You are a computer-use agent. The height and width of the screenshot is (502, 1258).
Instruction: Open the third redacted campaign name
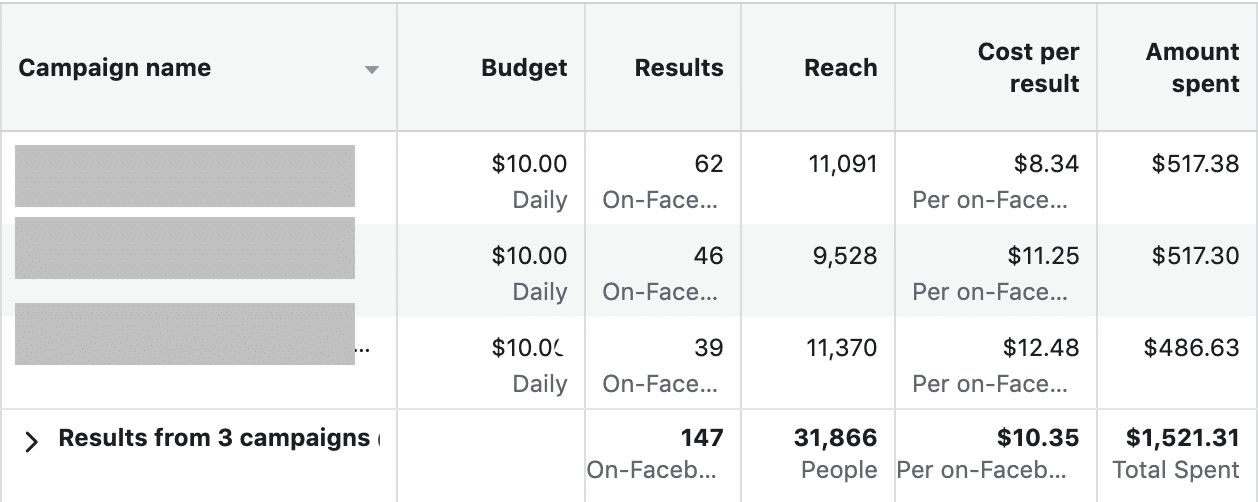click(x=185, y=334)
